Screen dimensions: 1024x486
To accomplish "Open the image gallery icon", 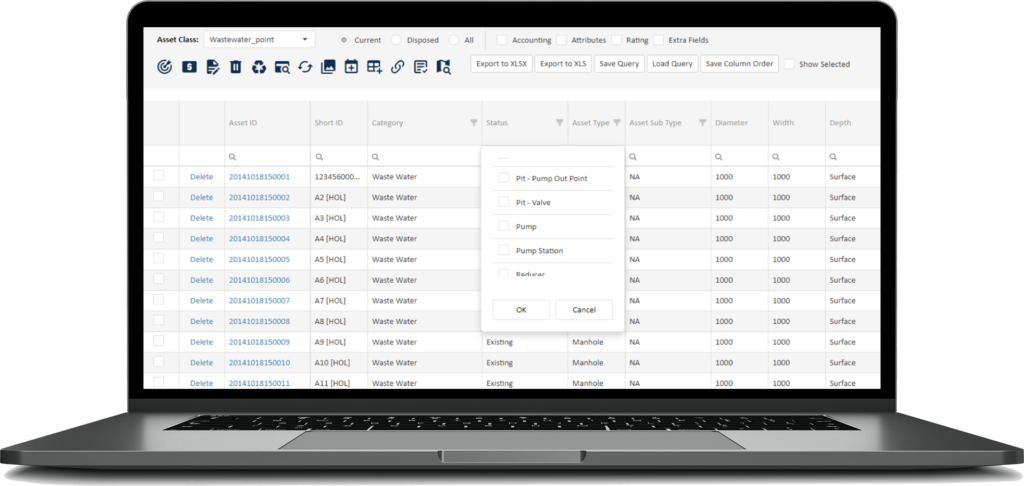I will click(328, 67).
